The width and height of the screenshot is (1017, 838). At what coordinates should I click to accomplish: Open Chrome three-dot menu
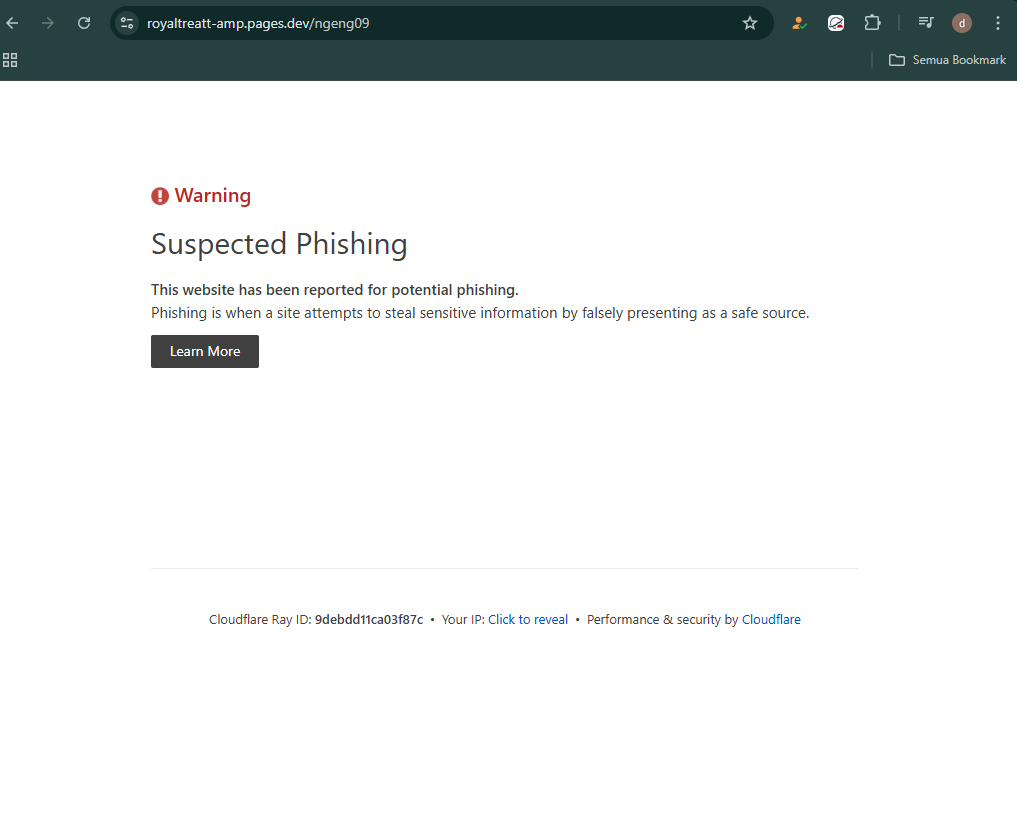tap(998, 23)
